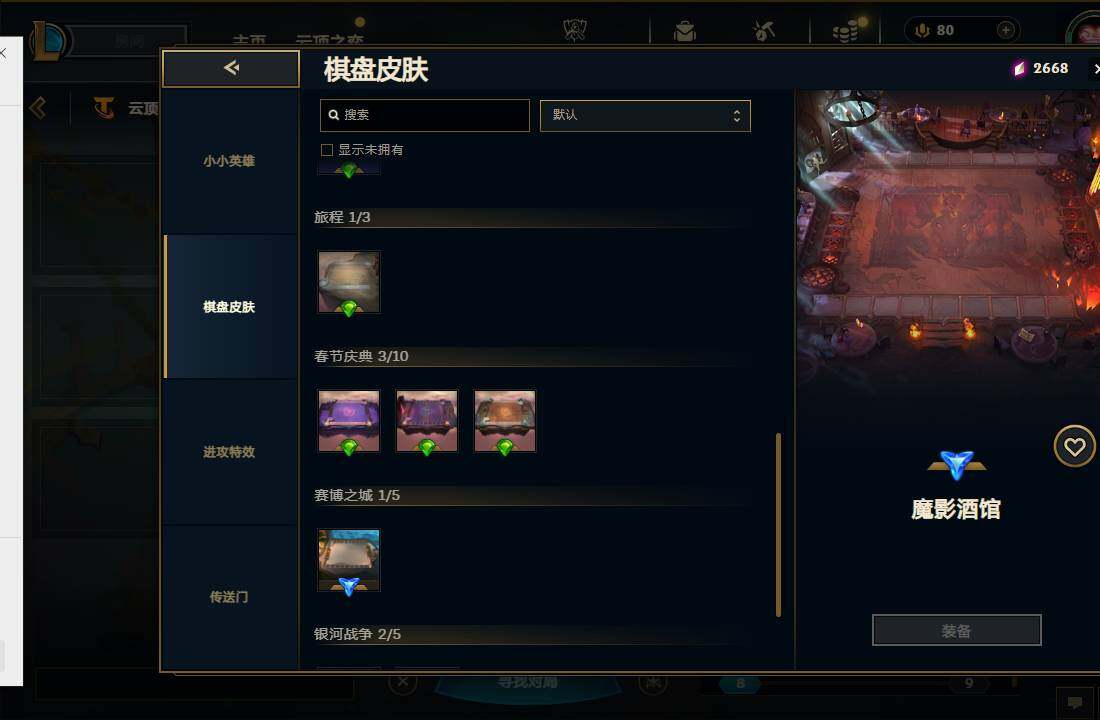Open the coin stack store icon
This screenshot has width=1100, height=720.
coord(845,32)
